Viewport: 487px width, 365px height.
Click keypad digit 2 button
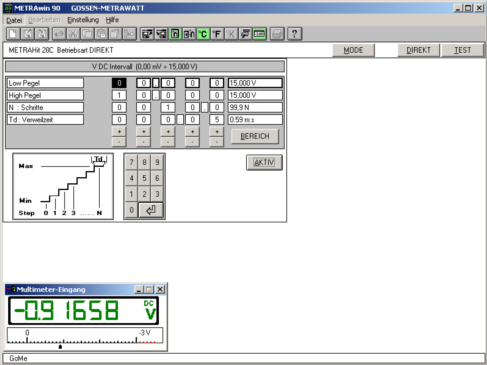(144, 194)
